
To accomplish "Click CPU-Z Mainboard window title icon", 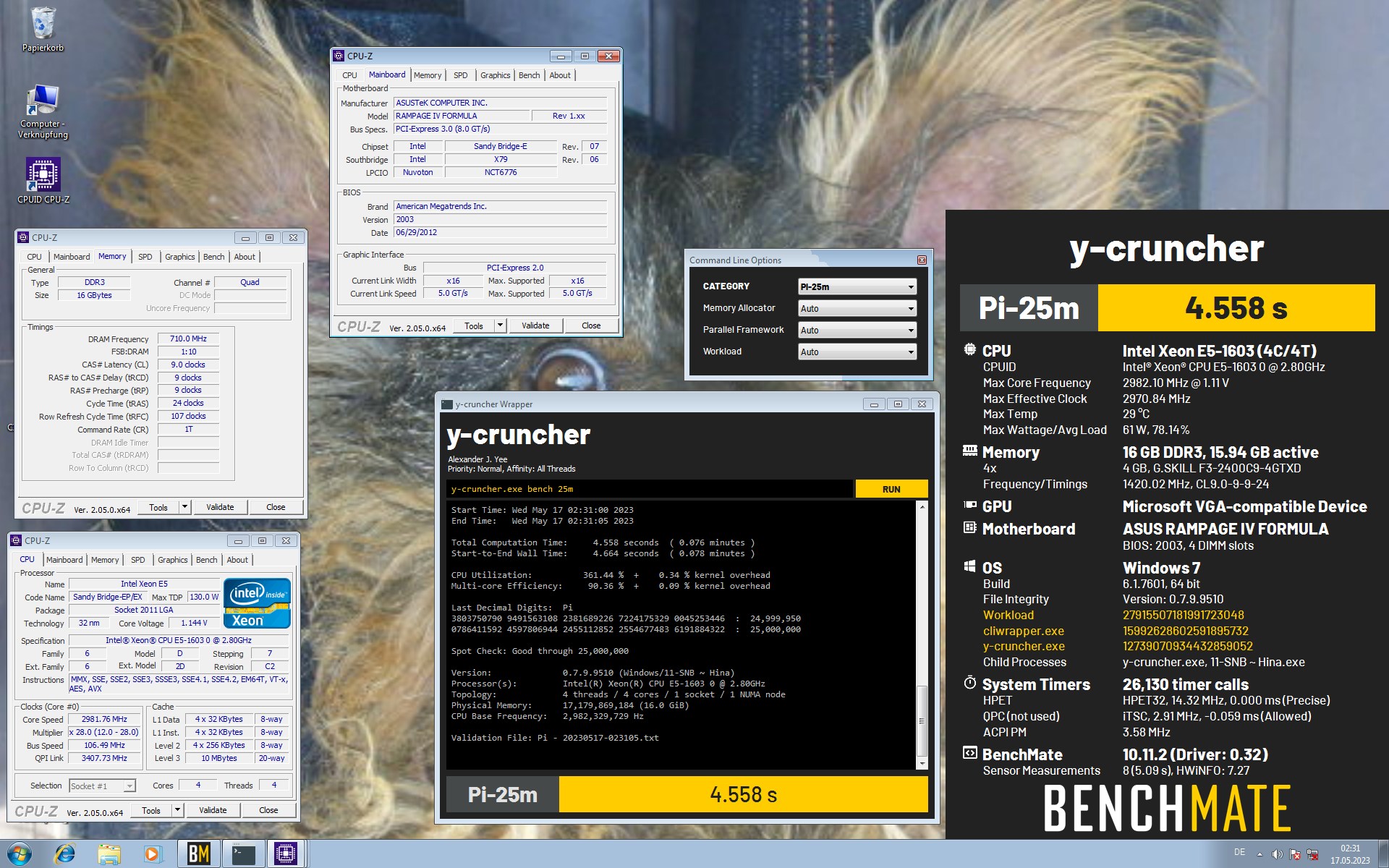I will (338, 56).
